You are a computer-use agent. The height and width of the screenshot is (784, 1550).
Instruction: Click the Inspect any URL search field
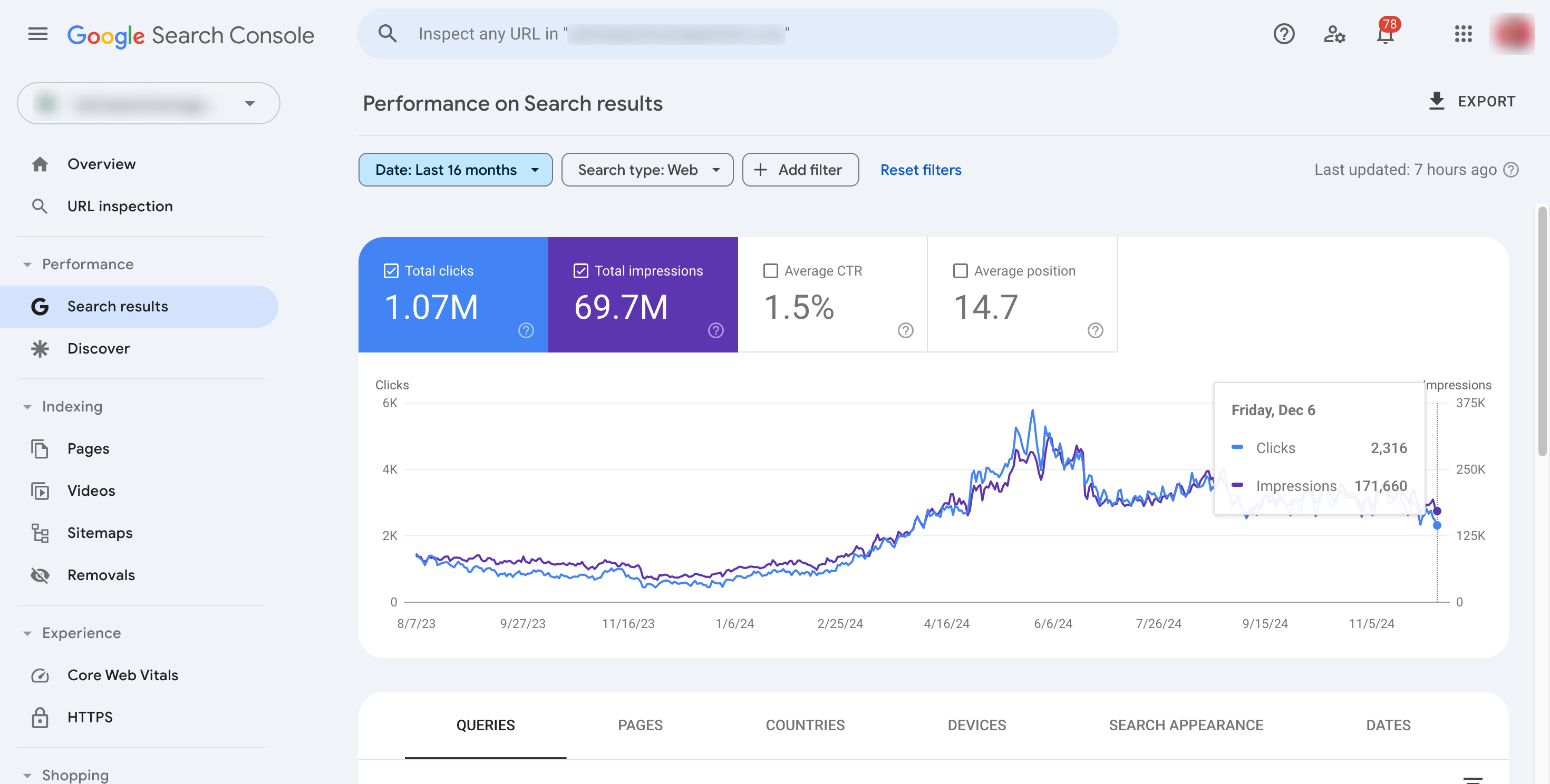click(737, 34)
